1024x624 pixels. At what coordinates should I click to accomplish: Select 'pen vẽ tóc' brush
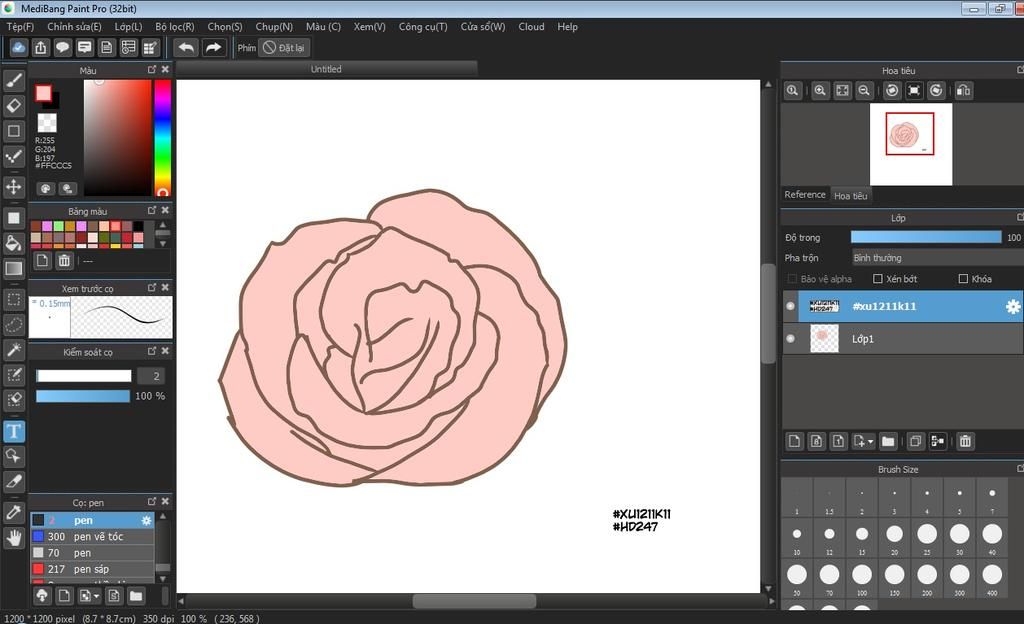(92, 537)
